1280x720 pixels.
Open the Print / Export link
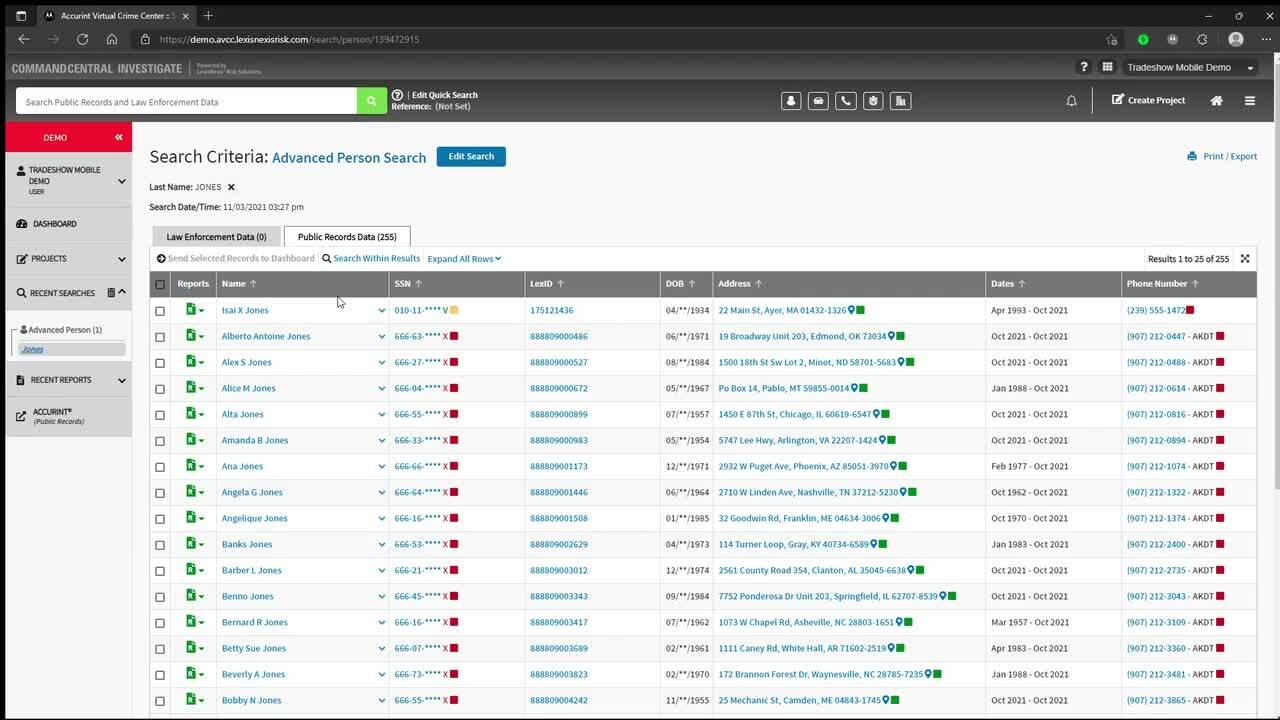click(1222, 157)
